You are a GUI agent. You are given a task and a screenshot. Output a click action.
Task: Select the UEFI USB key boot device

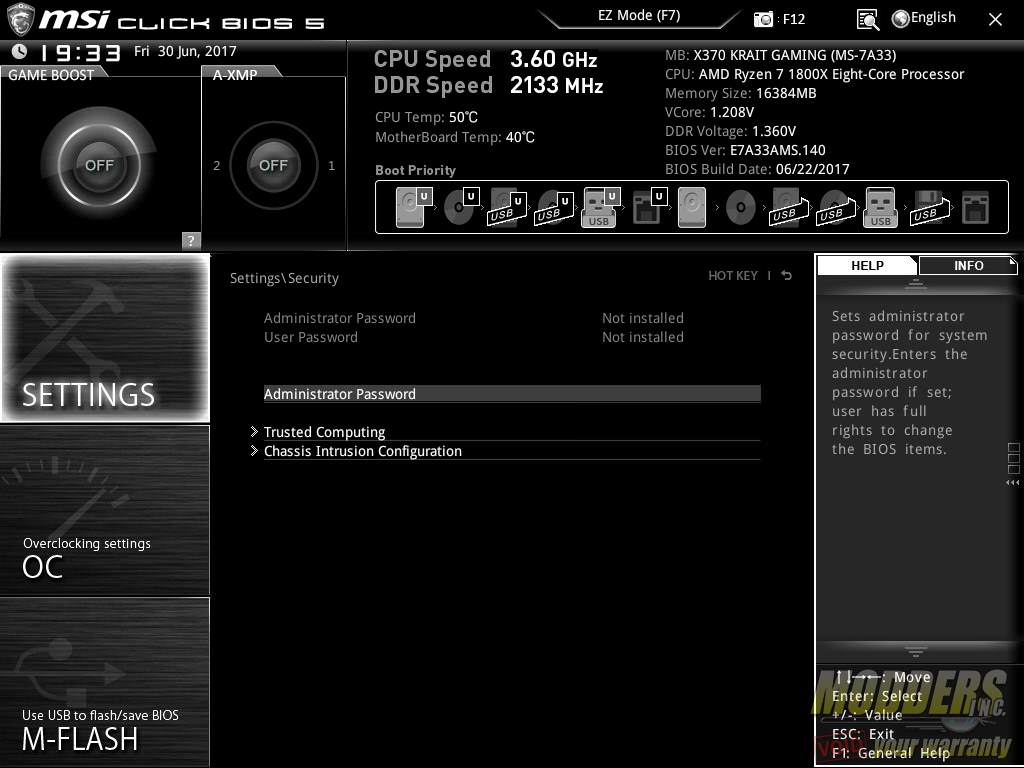click(x=600, y=207)
